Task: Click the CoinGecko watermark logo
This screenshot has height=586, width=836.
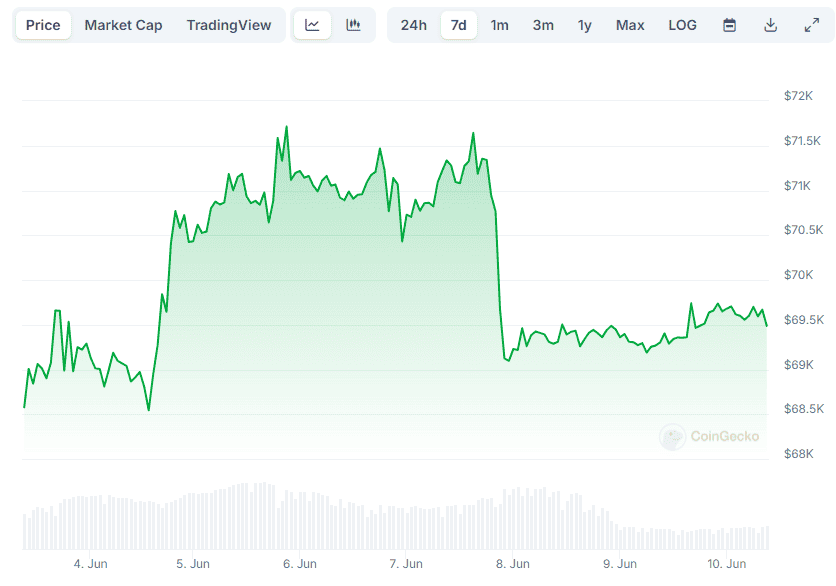Action: 710,436
